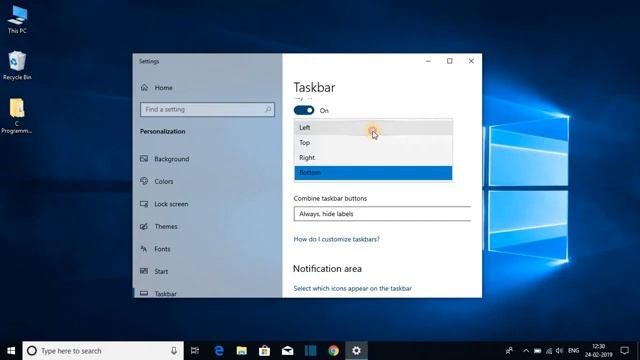
Task: Open the Action Center notifications icon
Action: point(624,351)
